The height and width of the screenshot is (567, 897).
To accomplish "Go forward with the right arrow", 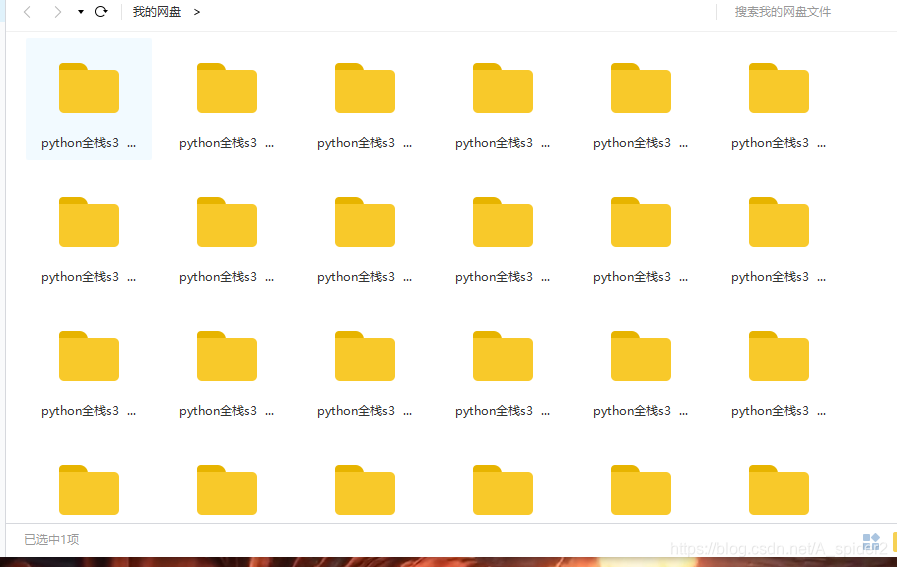I will [x=57, y=12].
